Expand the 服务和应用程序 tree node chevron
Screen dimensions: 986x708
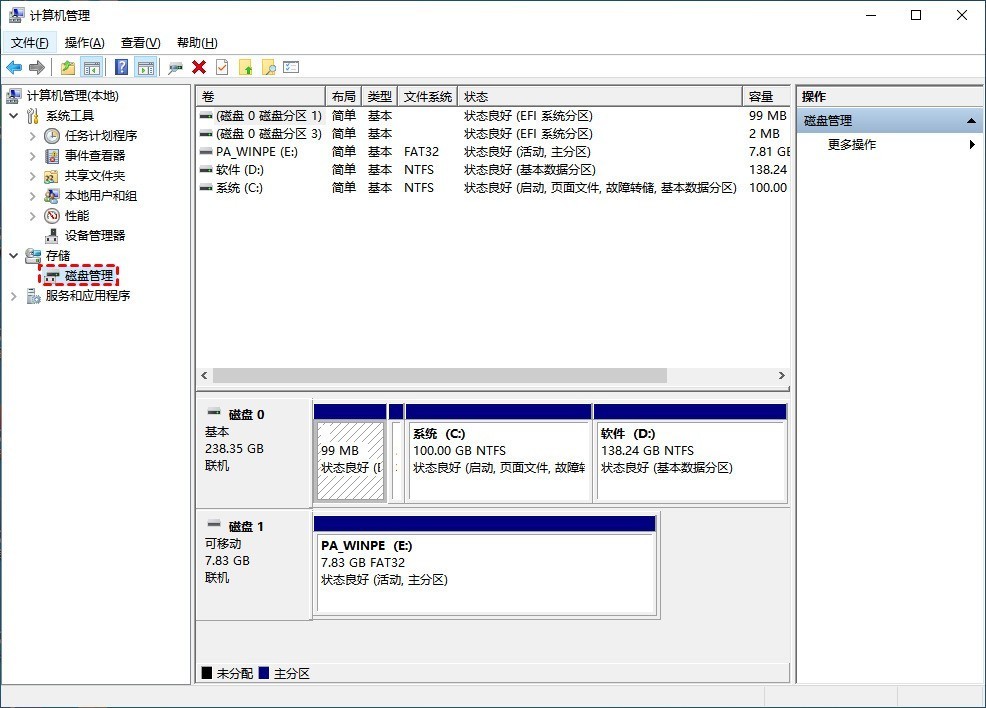[x=12, y=296]
